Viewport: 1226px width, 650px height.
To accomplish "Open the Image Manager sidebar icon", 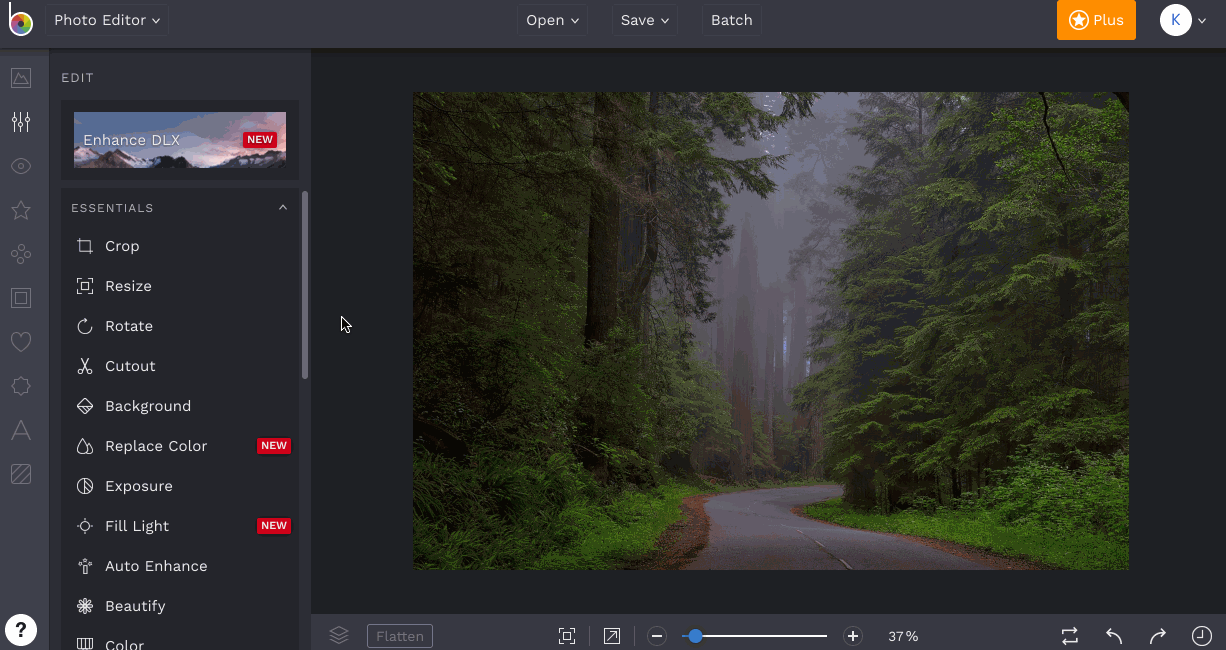I will (x=21, y=78).
